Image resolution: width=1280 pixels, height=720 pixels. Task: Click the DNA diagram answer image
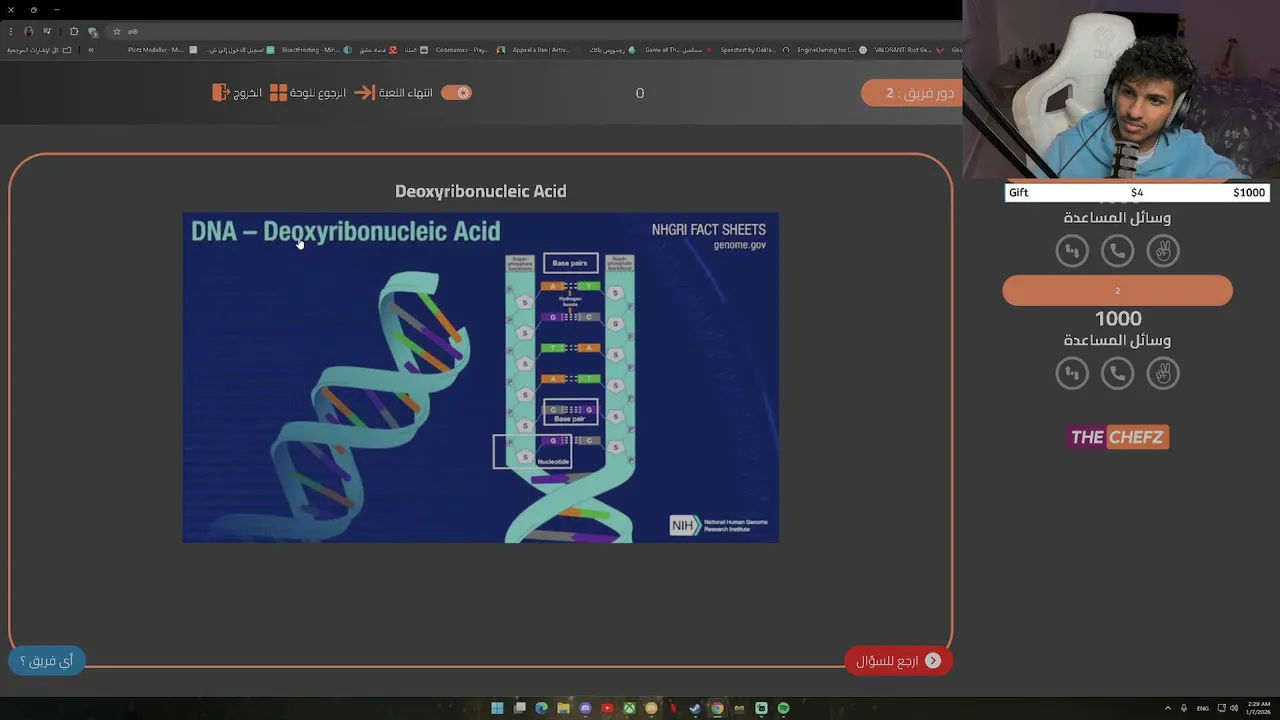click(480, 378)
